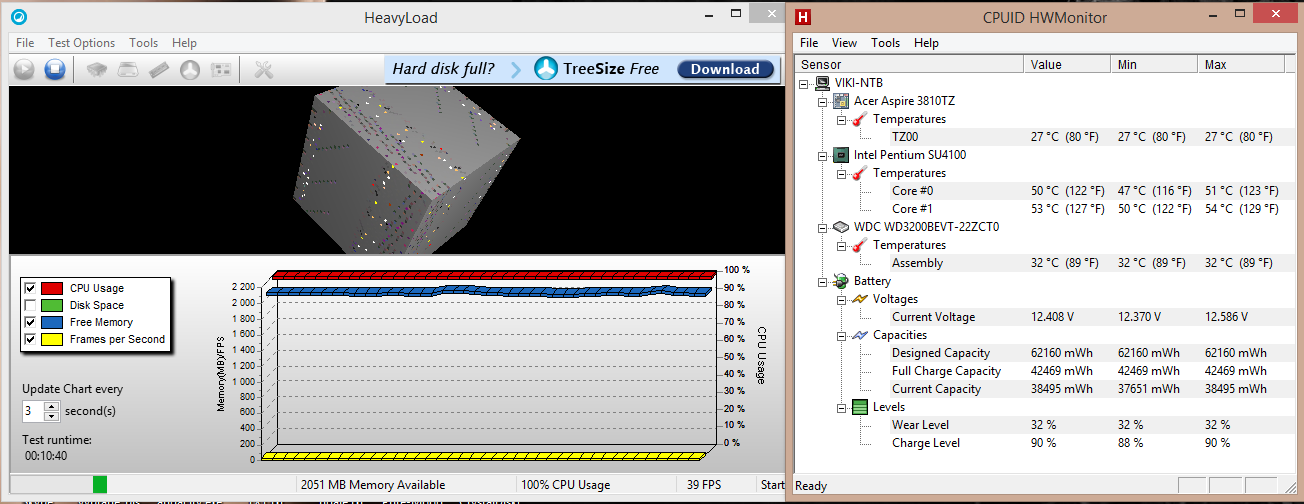Click the Min column header

(1154, 64)
